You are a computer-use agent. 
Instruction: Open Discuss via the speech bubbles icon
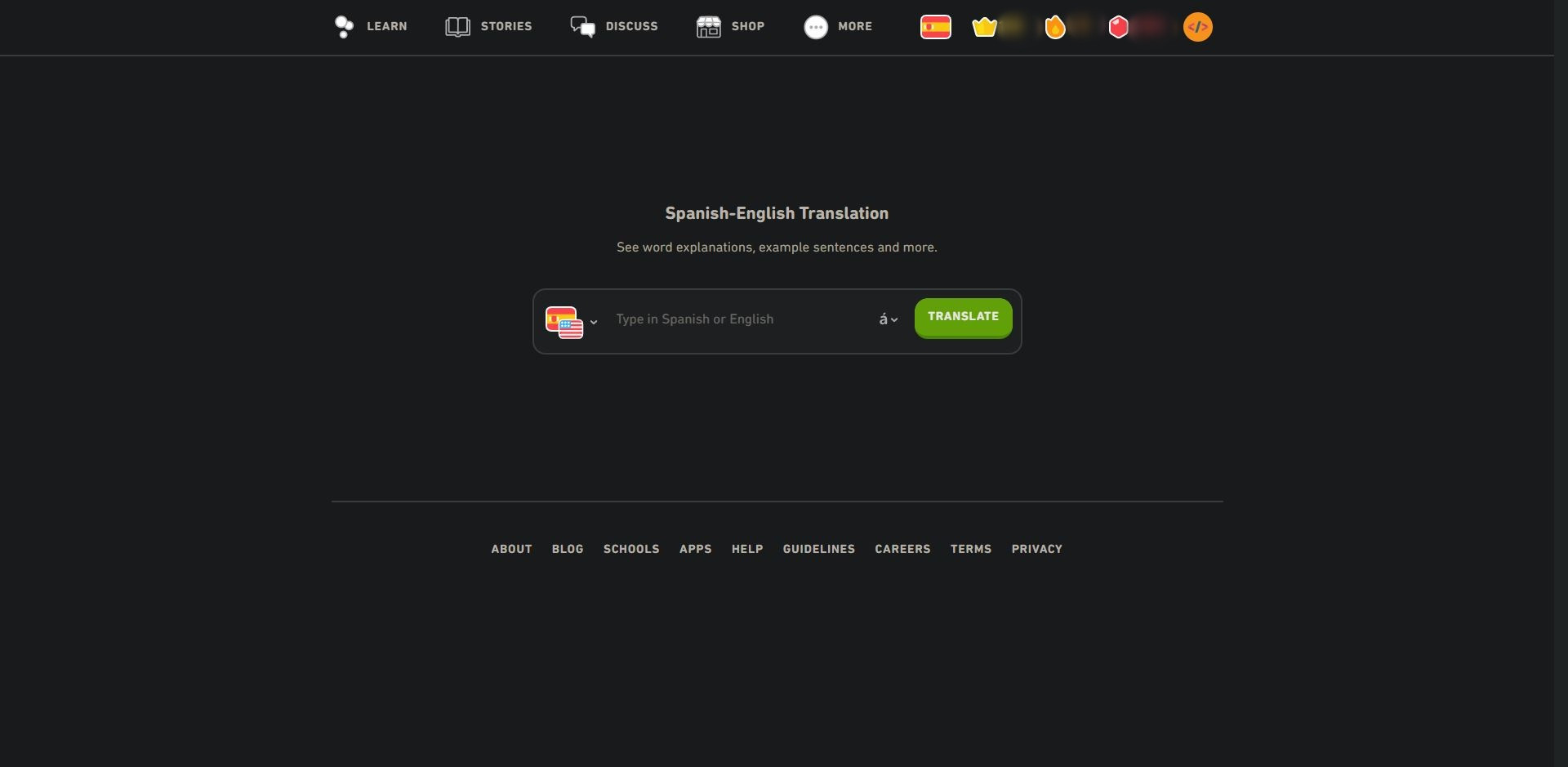coord(581,26)
